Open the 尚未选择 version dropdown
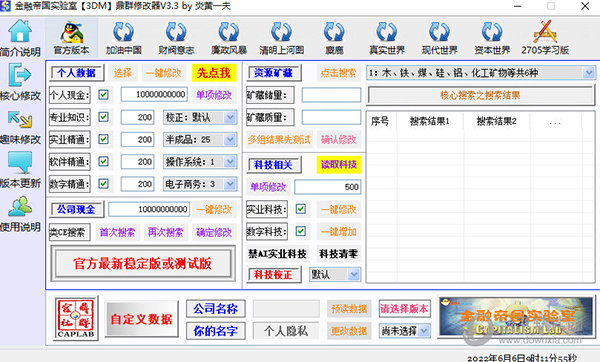 (405, 331)
